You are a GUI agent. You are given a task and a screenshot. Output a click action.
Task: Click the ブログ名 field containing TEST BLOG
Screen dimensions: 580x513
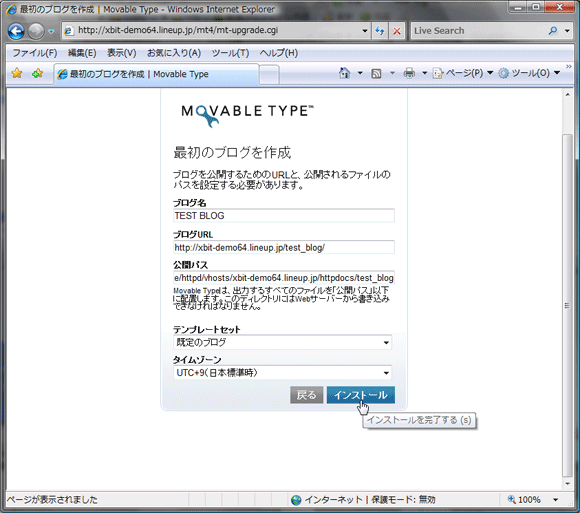[x=284, y=216]
